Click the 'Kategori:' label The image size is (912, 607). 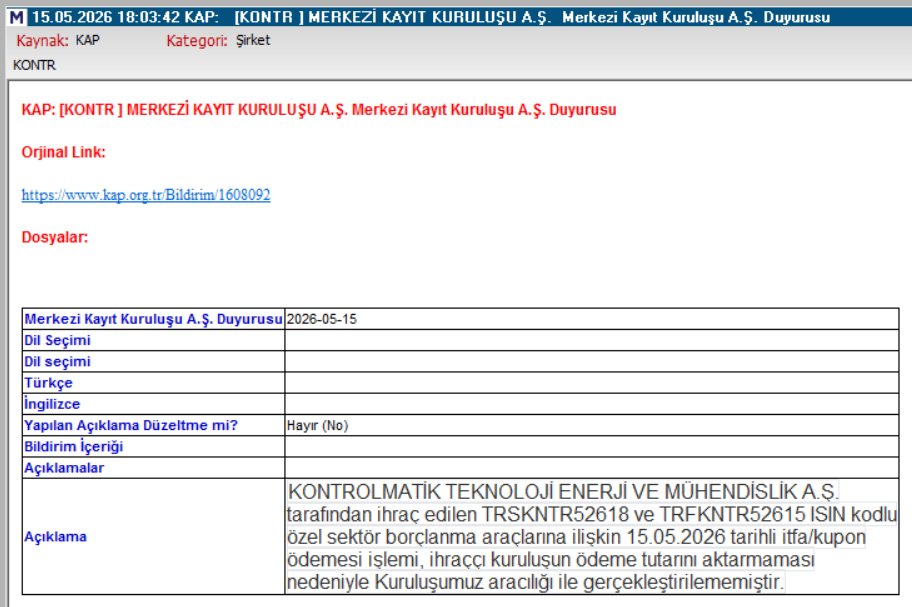pyautogui.click(x=197, y=41)
